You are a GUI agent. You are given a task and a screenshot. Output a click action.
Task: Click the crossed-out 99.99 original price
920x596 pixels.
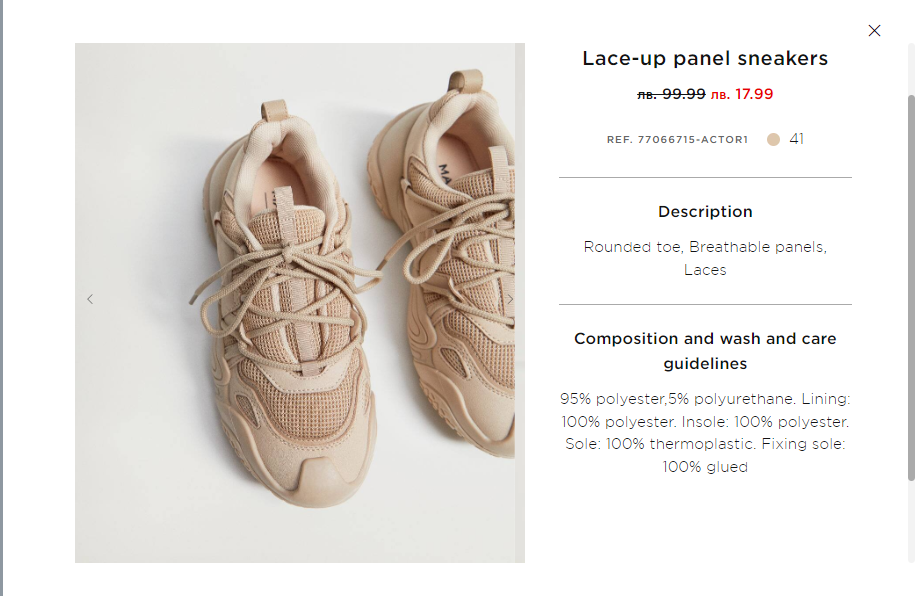point(671,95)
